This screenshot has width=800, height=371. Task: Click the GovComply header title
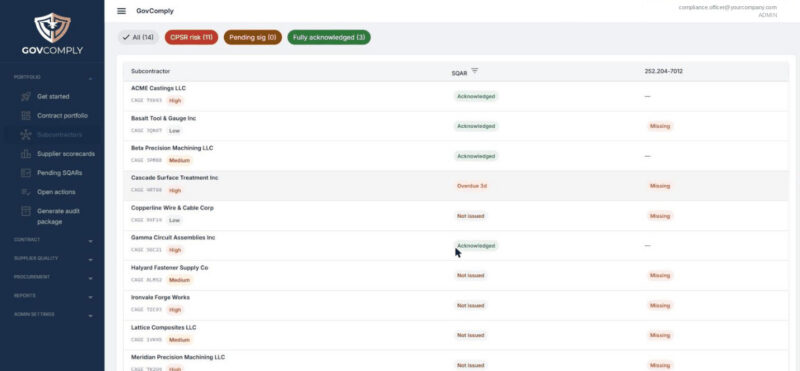[x=155, y=11]
